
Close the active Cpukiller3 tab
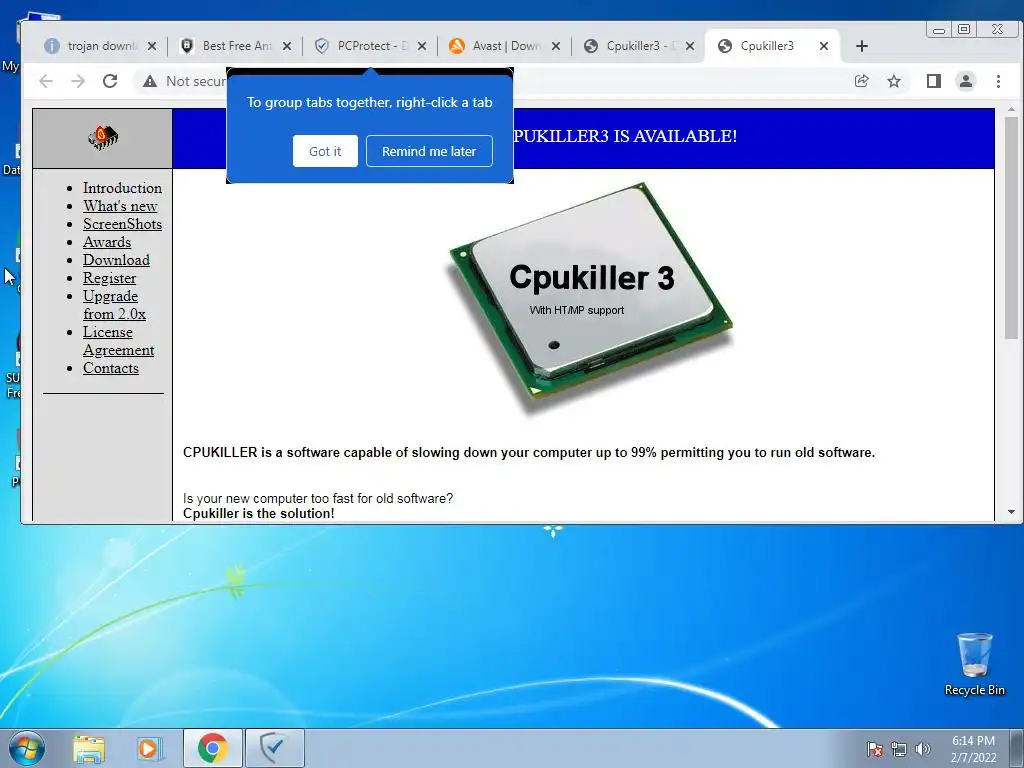tap(824, 46)
